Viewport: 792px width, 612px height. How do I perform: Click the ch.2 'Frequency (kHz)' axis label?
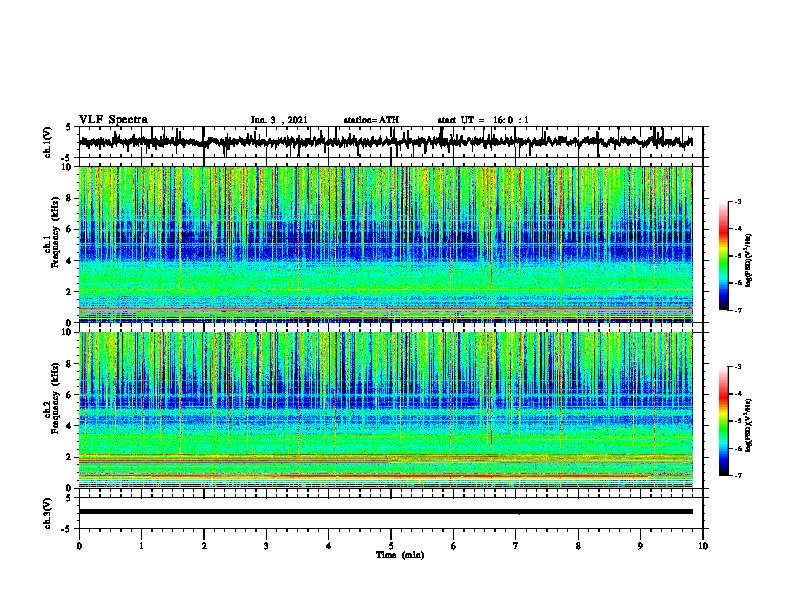pyautogui.click(x=56, y=398)
